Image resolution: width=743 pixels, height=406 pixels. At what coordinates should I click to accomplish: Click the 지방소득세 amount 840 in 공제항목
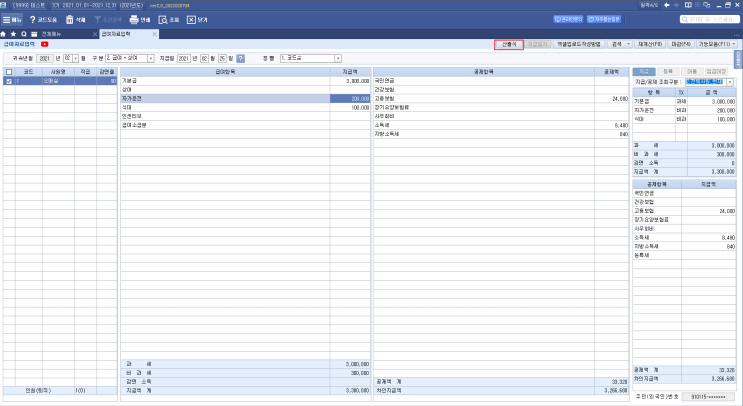(x=612, y=134)
